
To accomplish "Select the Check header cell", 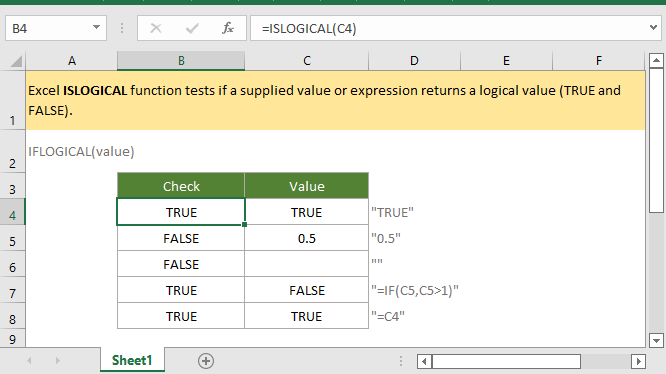I will pos(181,186).
